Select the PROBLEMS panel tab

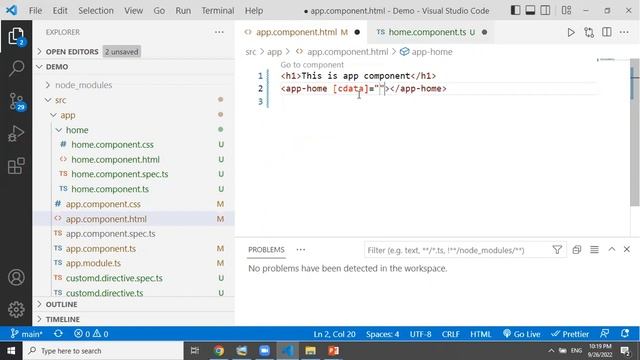[266, 249]
